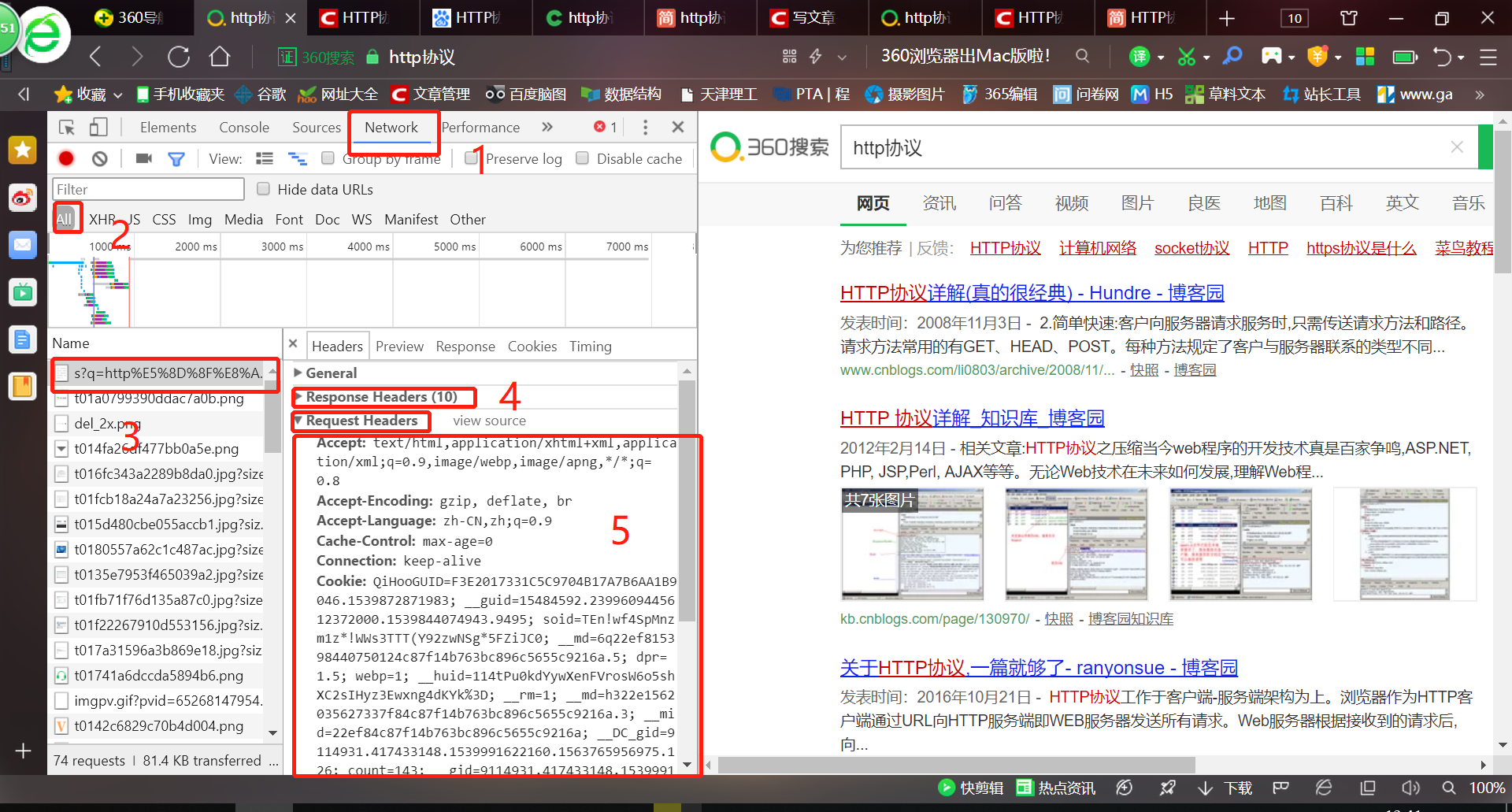Open the undo closed tab dropdown arrow
Image resolution: width=1512 pixels, height=812 pixels.
coord(1461,57)
